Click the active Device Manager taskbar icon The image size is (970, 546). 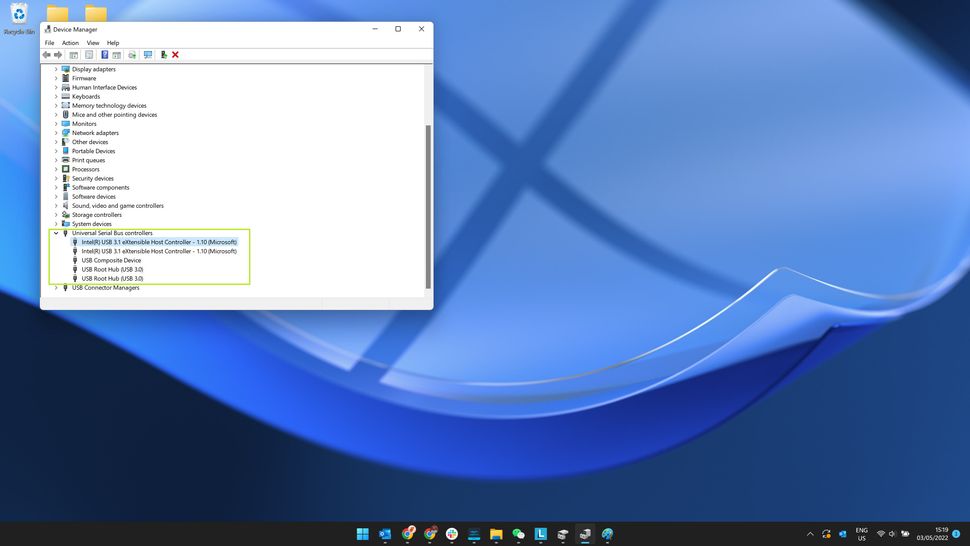(x=585, y=534)
